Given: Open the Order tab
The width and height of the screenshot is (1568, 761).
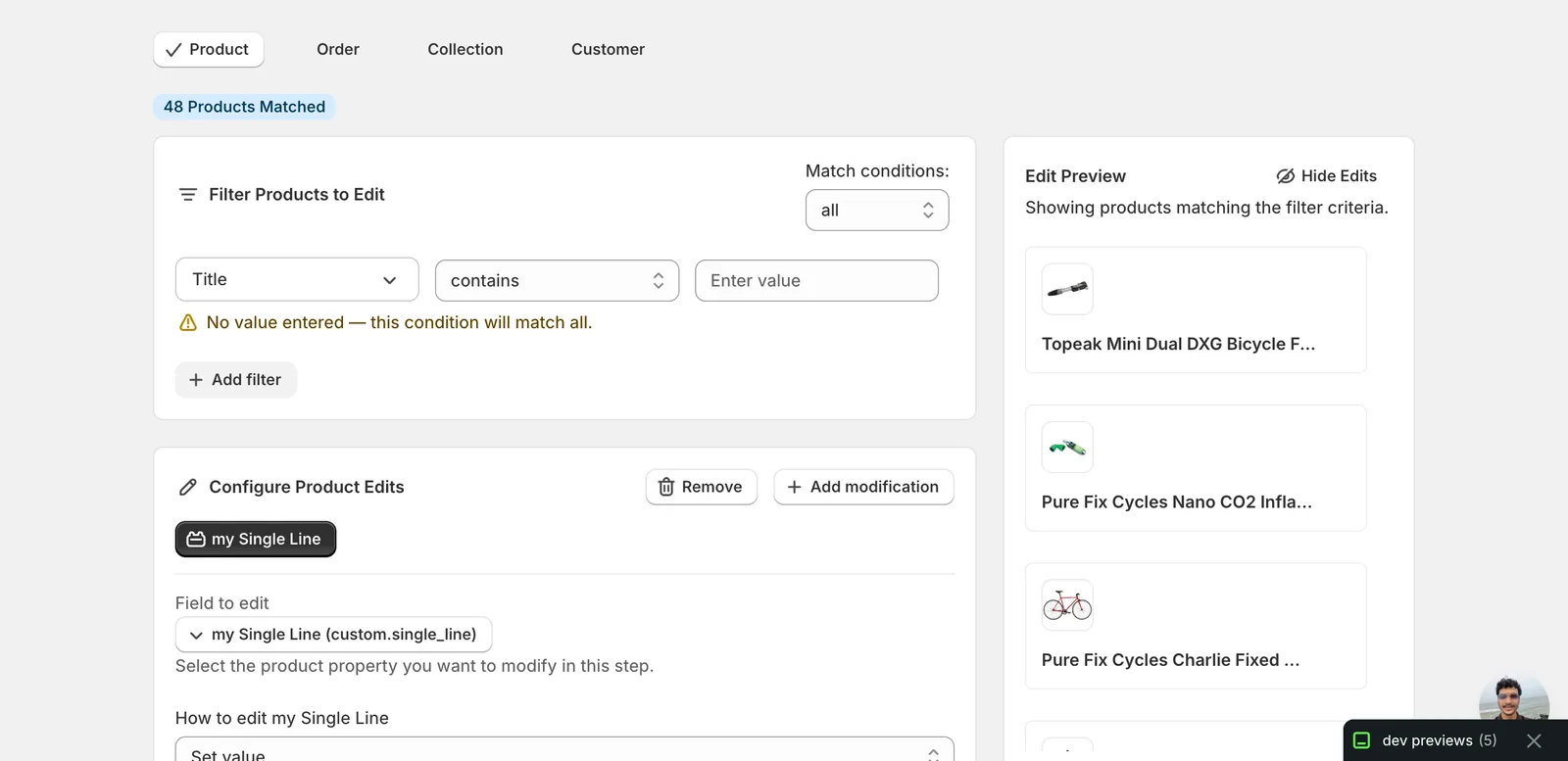Looking at the screenshot, I should 338,50.
